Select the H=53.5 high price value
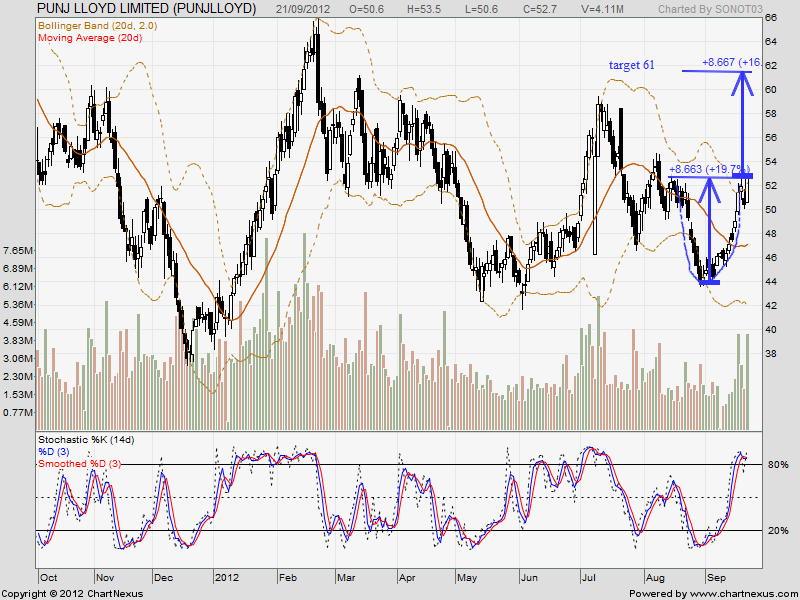800x600 pixels. 424,9
